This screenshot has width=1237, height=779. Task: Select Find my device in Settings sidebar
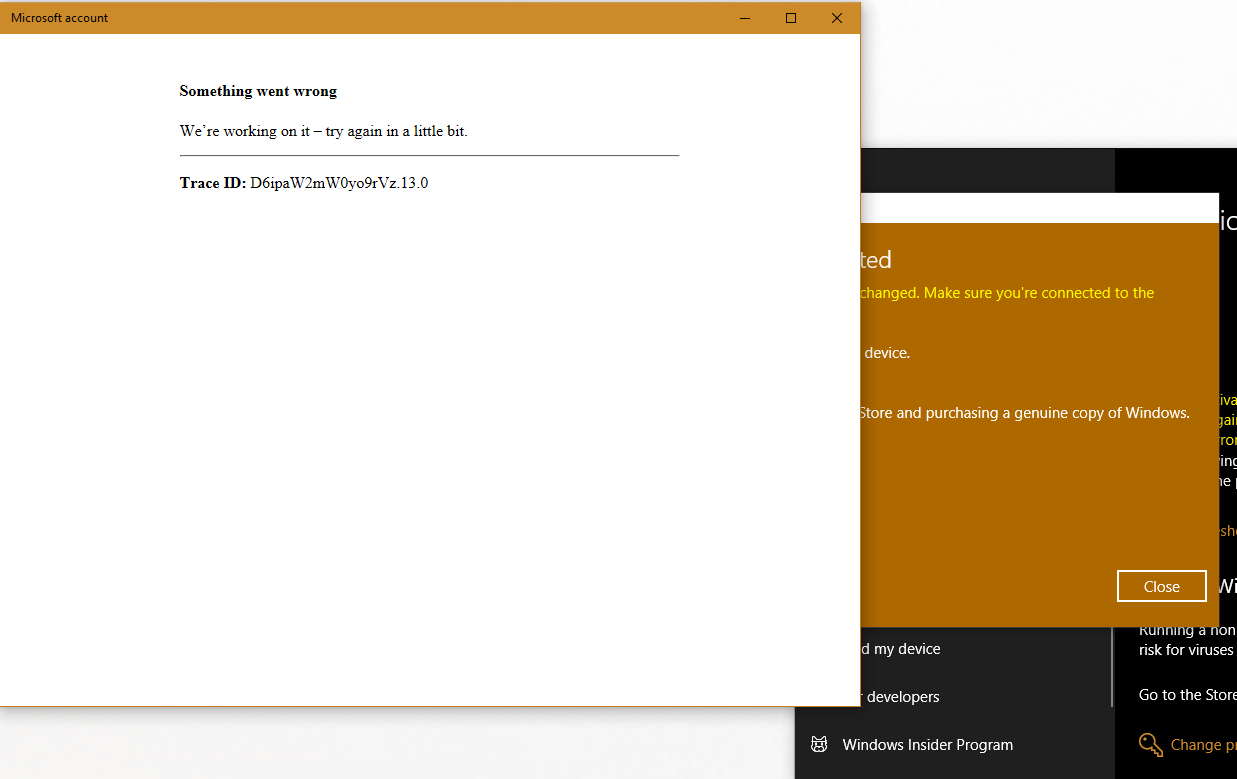901,649
